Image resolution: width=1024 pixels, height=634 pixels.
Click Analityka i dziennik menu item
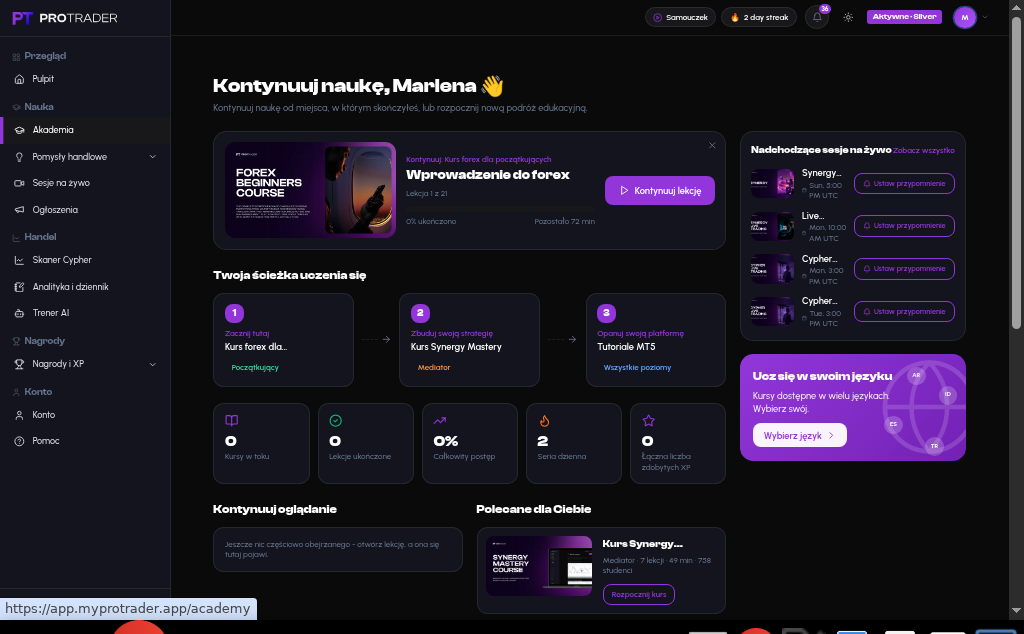pos(85,287)
